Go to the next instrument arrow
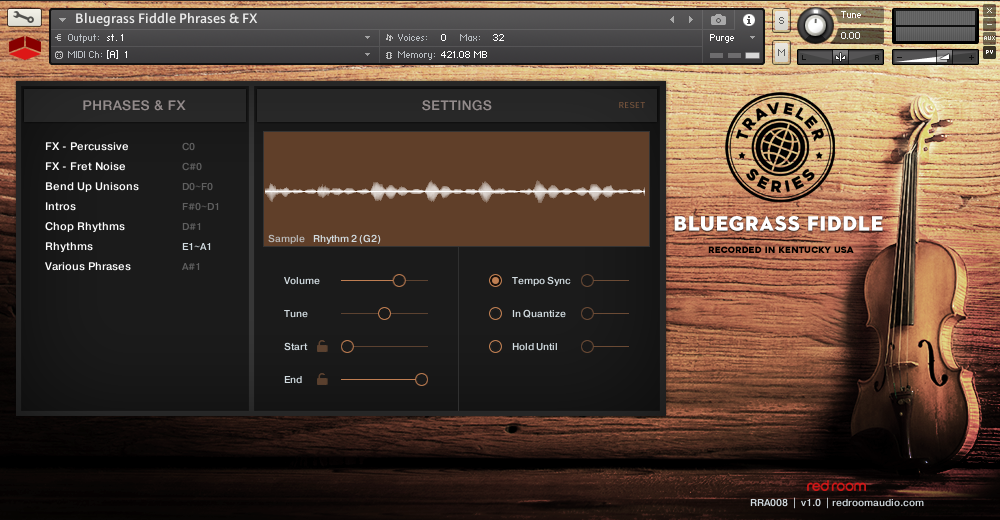This screenshot has width=1000, height=520. tap(691, 20)
